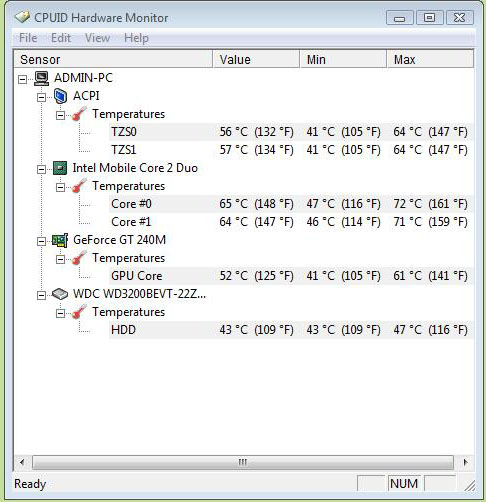Screen dimensions: 486x502
Task: Click the thermometer icon under GeForce GT 240M
Action: (x=79, y=258)
